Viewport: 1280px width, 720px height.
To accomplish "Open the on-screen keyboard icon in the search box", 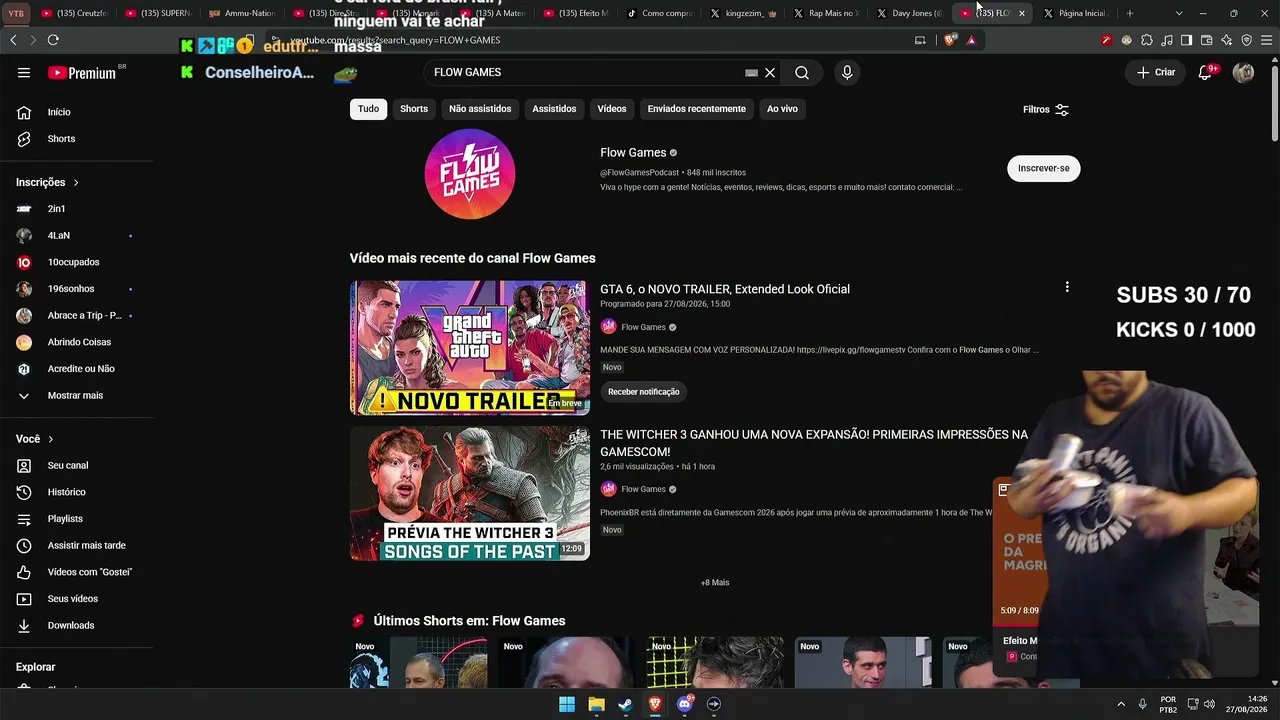I will pos(751,73).
